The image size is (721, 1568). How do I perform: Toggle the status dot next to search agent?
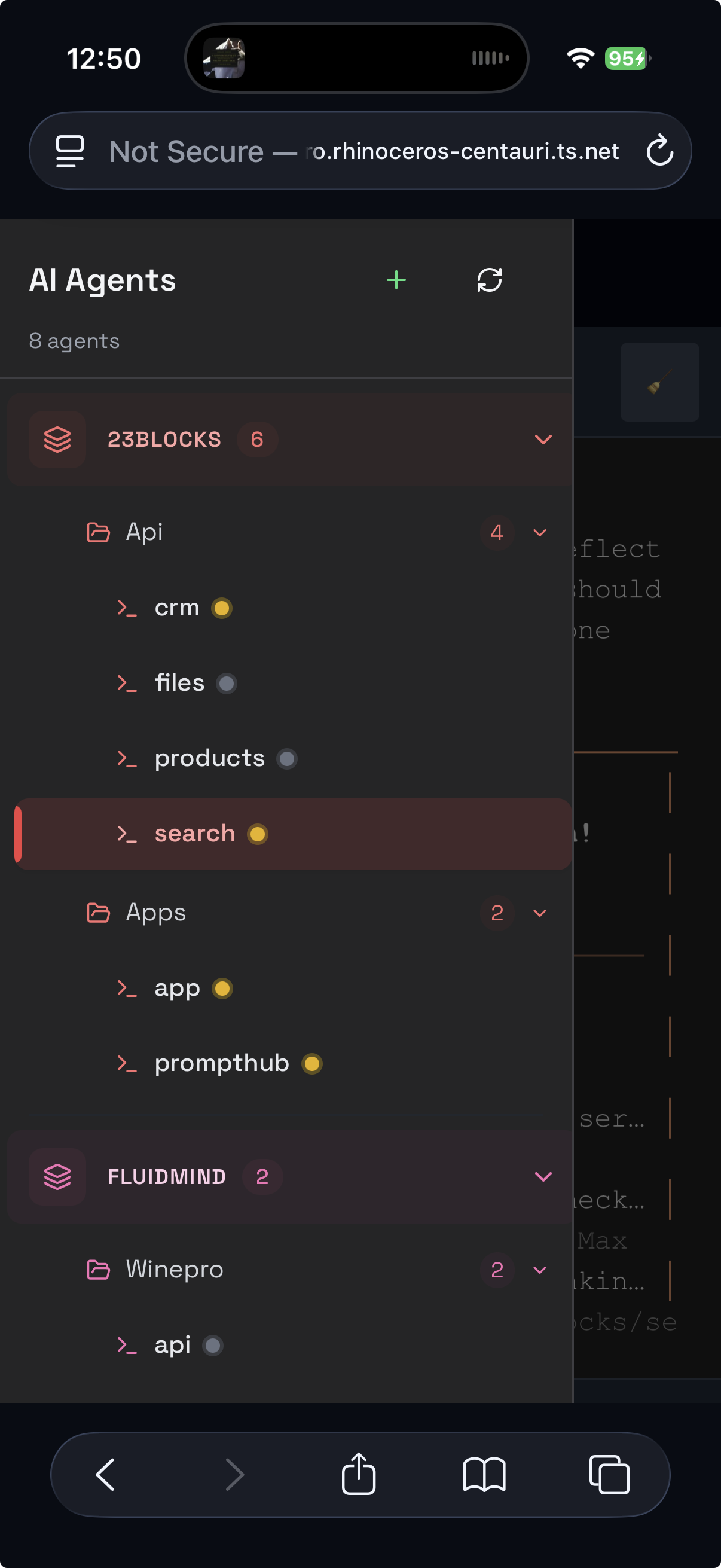coord(257,834)
